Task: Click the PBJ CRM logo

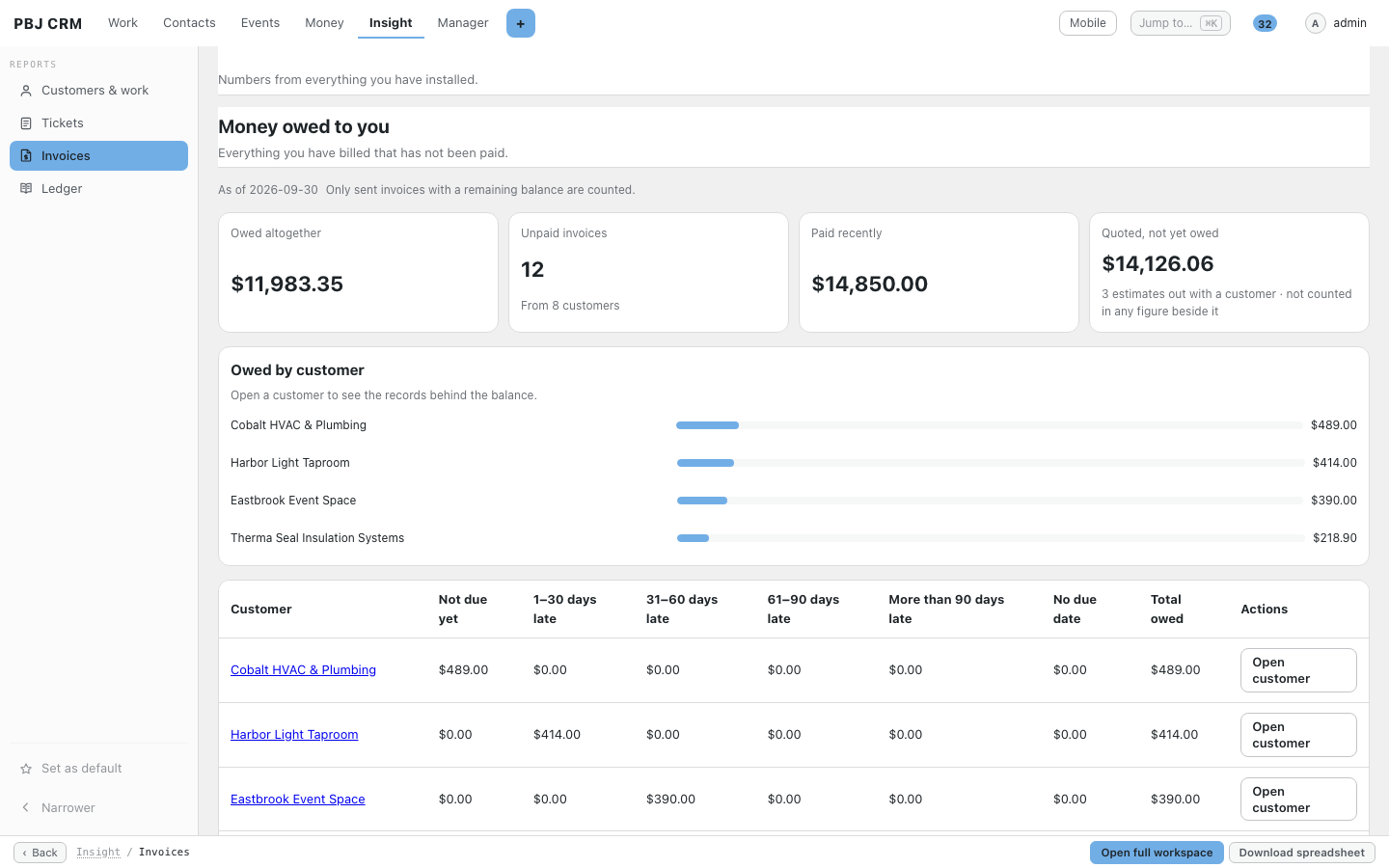Action: tap(48, 23)
